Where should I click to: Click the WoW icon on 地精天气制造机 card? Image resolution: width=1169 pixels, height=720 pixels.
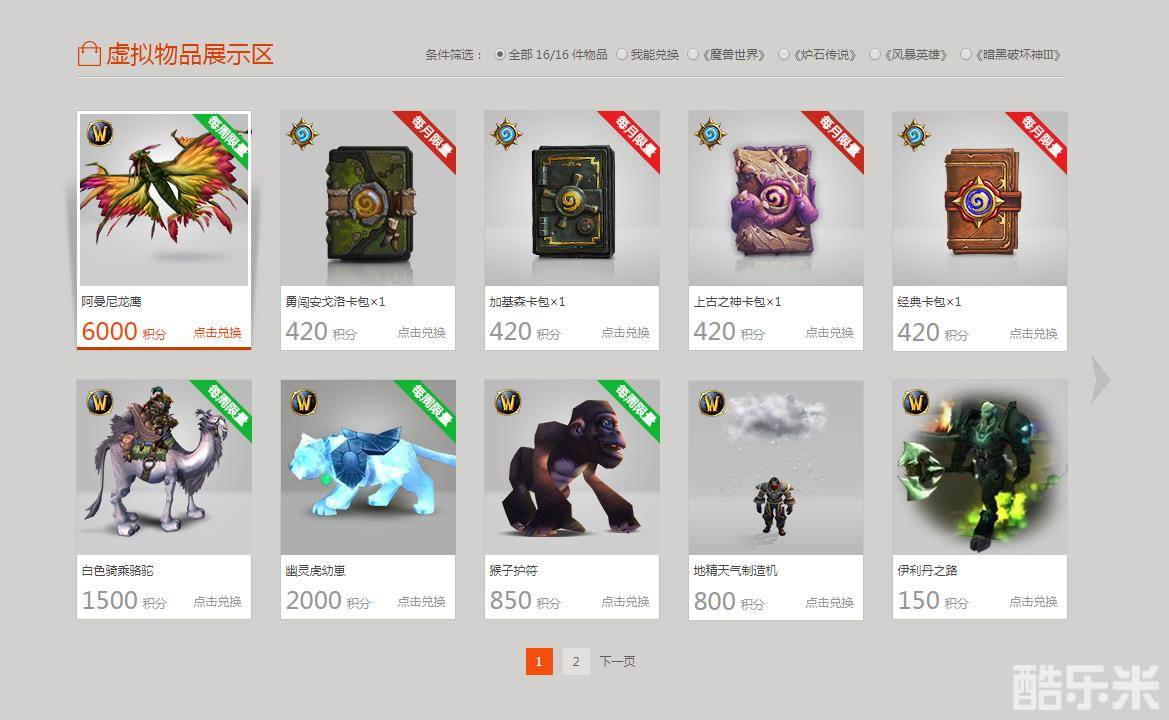(711, 402)
